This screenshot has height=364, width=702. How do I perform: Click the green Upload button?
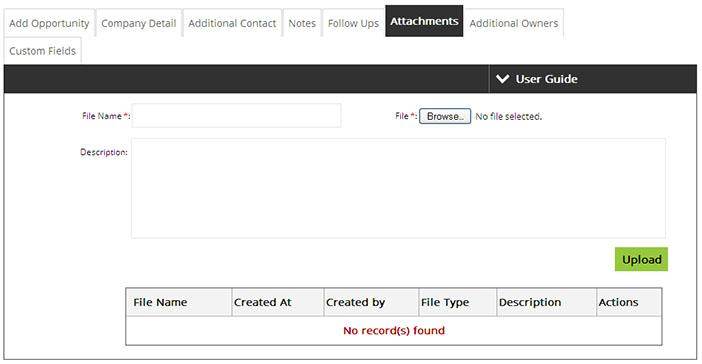point(641,259)
